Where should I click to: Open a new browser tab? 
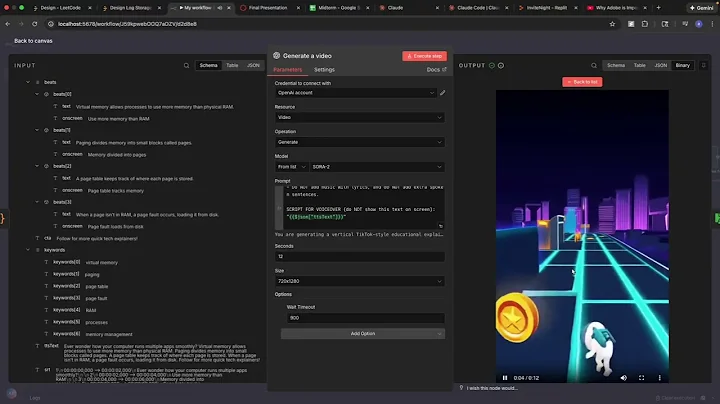658,8
